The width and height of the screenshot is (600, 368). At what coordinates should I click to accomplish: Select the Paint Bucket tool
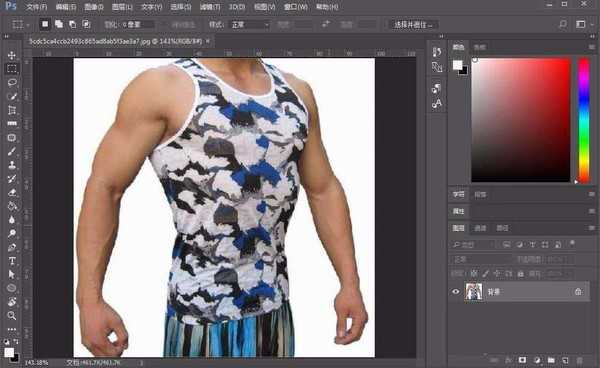click(12, 206)
